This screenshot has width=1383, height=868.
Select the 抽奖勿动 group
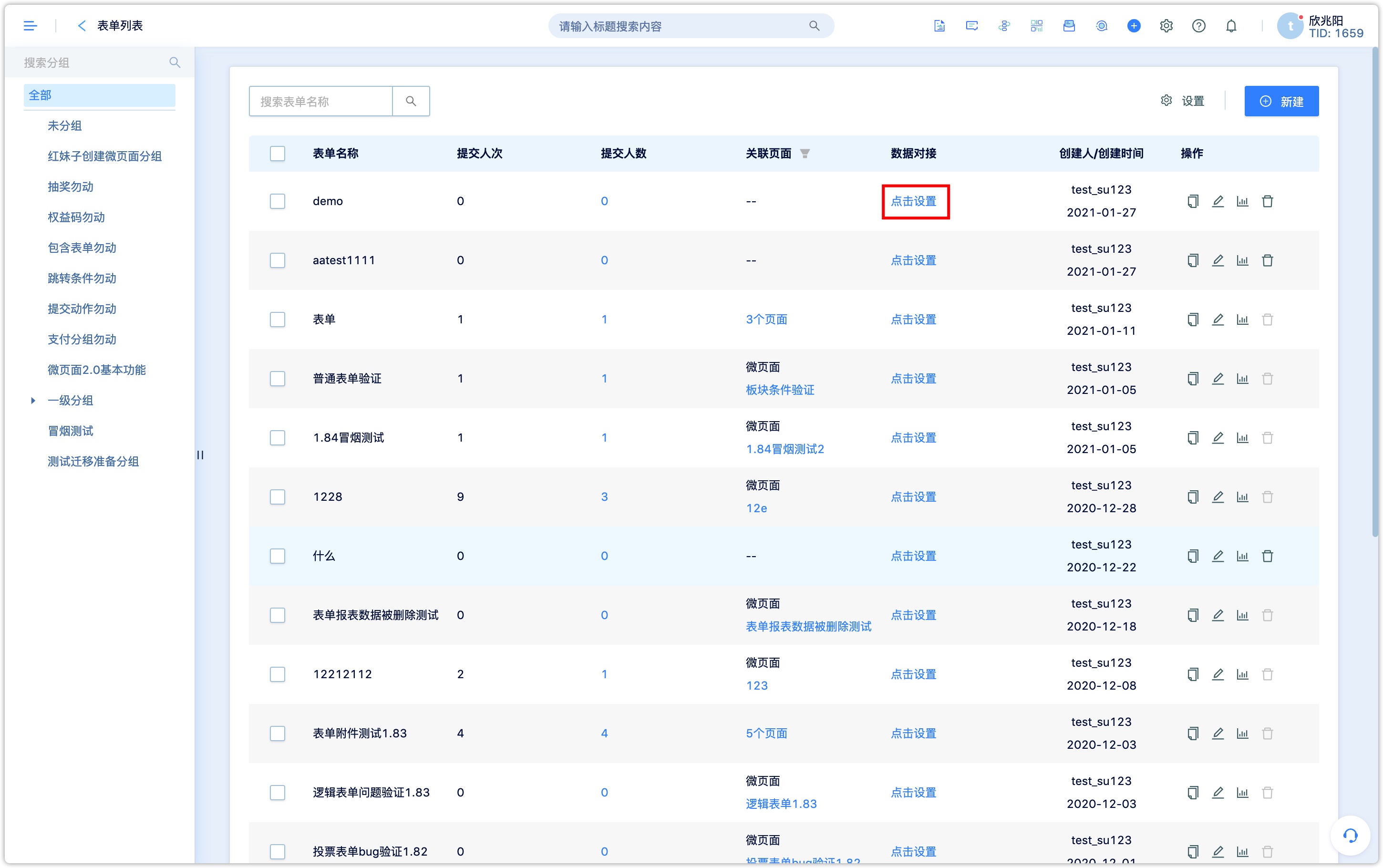click(x=70, y=186)
